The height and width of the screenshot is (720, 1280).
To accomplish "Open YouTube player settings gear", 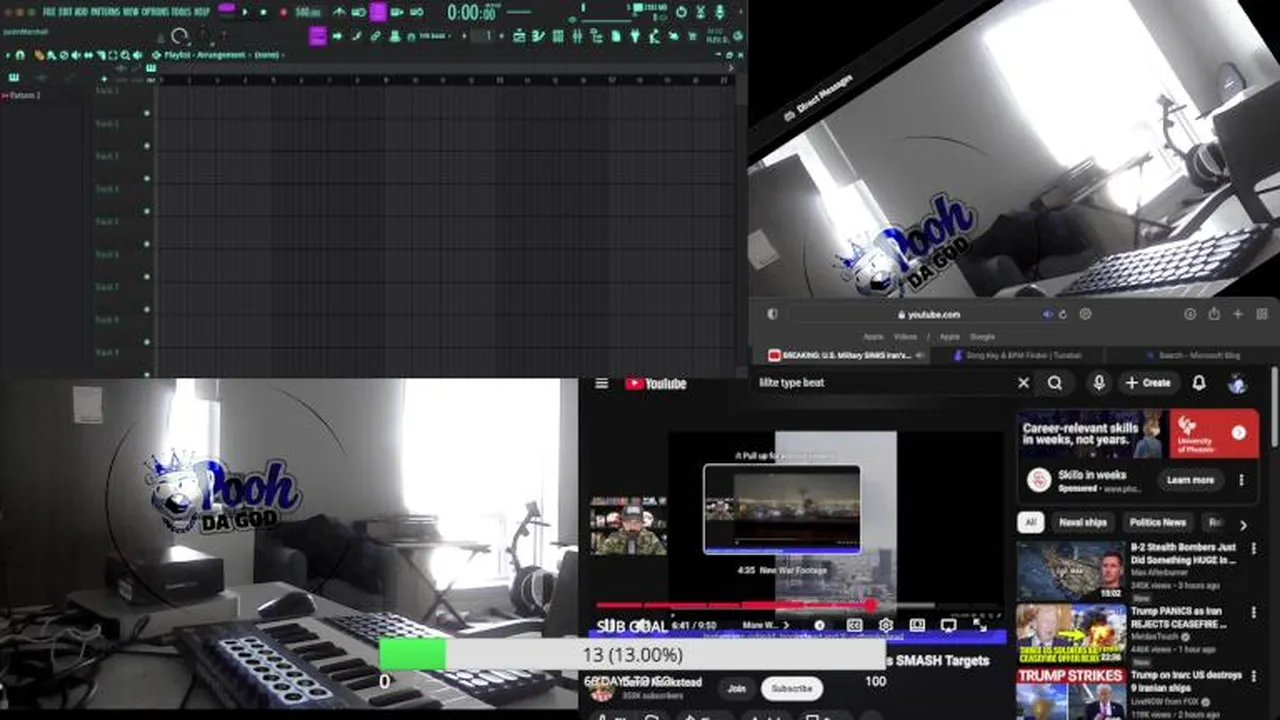I will coord(885,625).
